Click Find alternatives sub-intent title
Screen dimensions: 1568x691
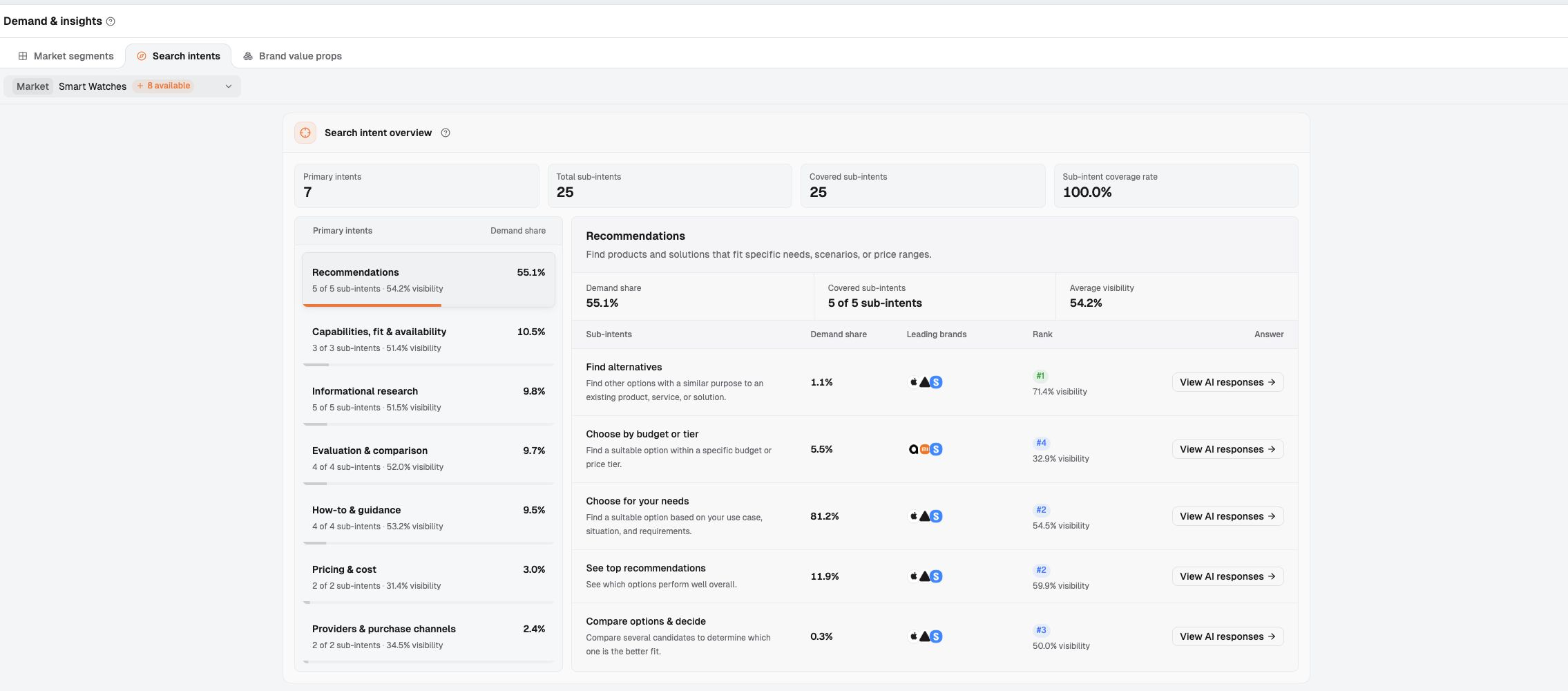click(624, 367)
